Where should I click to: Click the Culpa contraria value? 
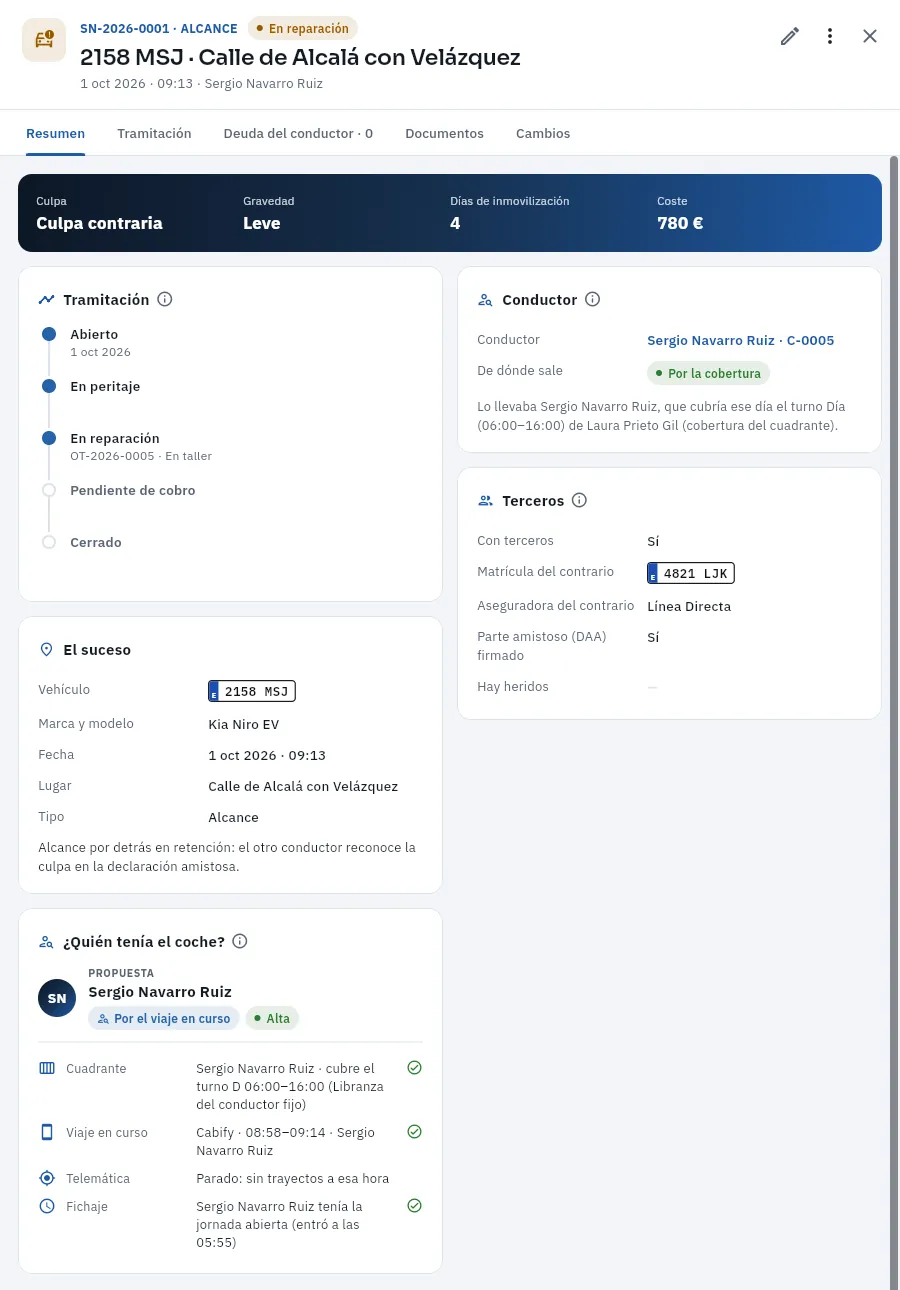click(99, 223)
